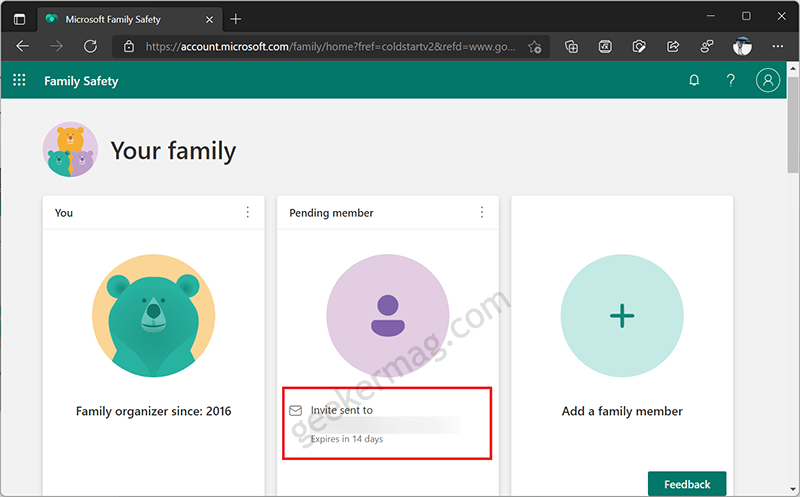The image size is (800, 497).
Task: Click the envelope icon beside invite
Action: point(296,411)
